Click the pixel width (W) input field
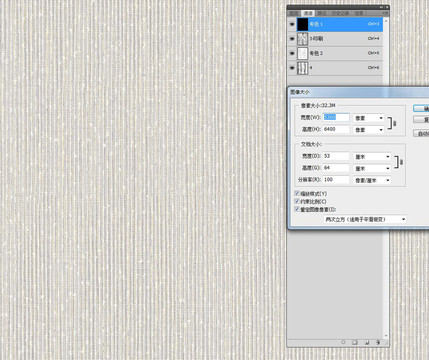Viewport: 429px width, 360px height. tap(336, 117)
